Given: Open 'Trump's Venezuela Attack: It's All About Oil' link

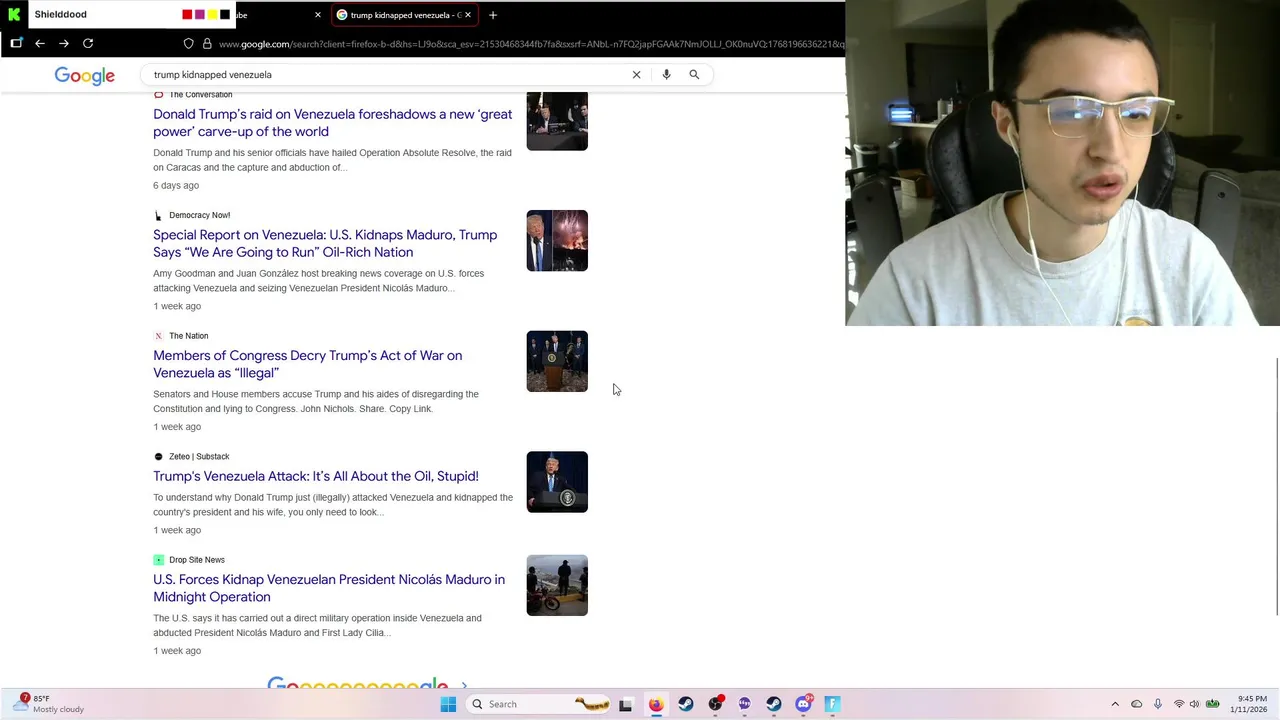Looking at the screenshot, I should click(316, 476).
